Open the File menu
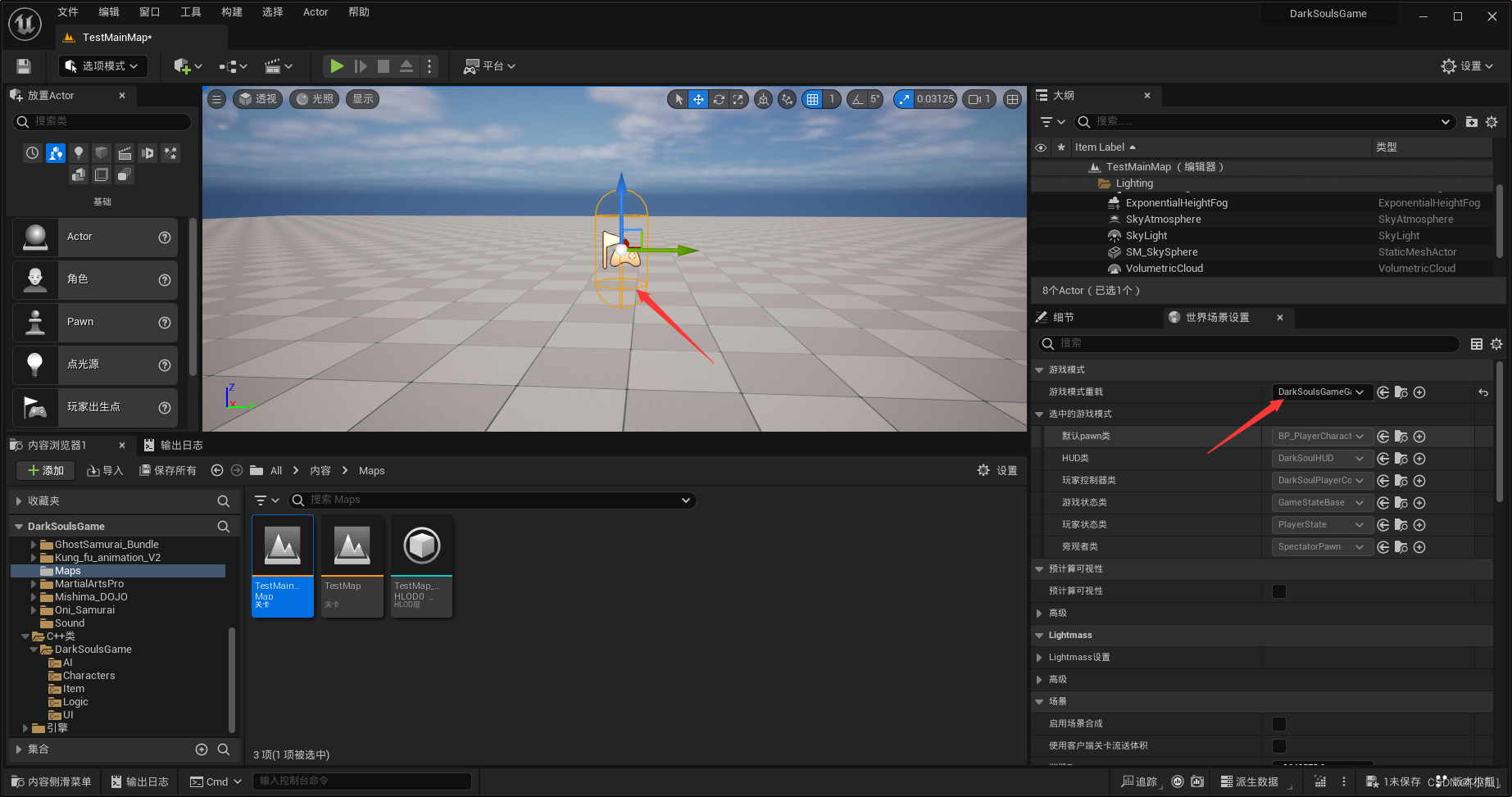Image resolution: width=1512 pixels, height=797 pixels. 68,12
